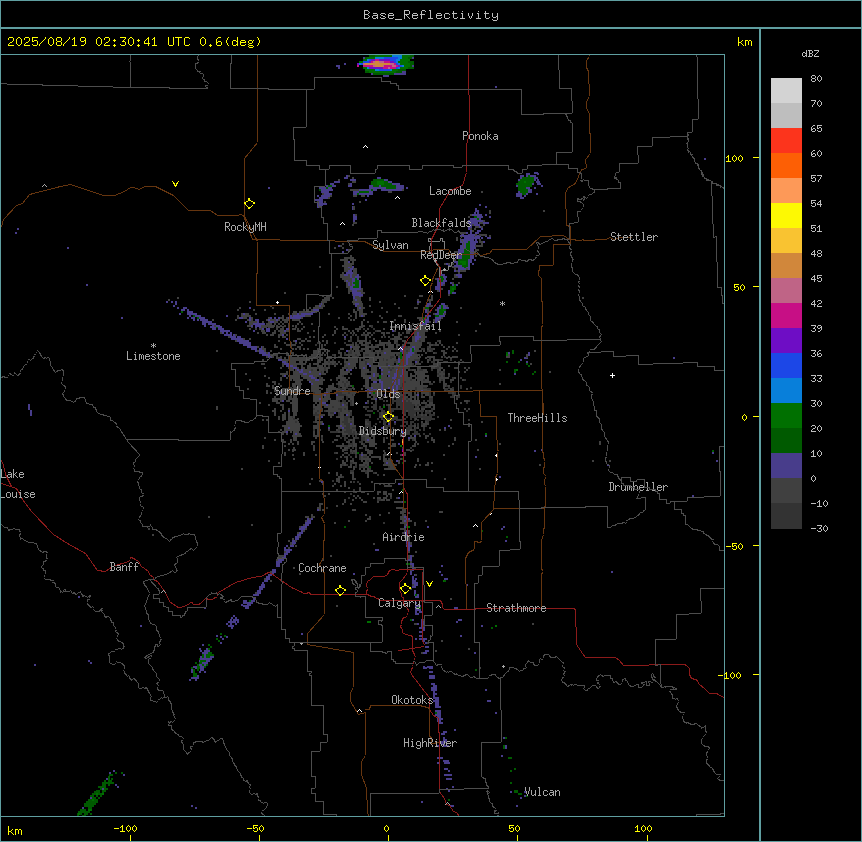Click the asterisk marker above Limestone label
This screenshot has height=842, width=862.
[x=153, y=346]
